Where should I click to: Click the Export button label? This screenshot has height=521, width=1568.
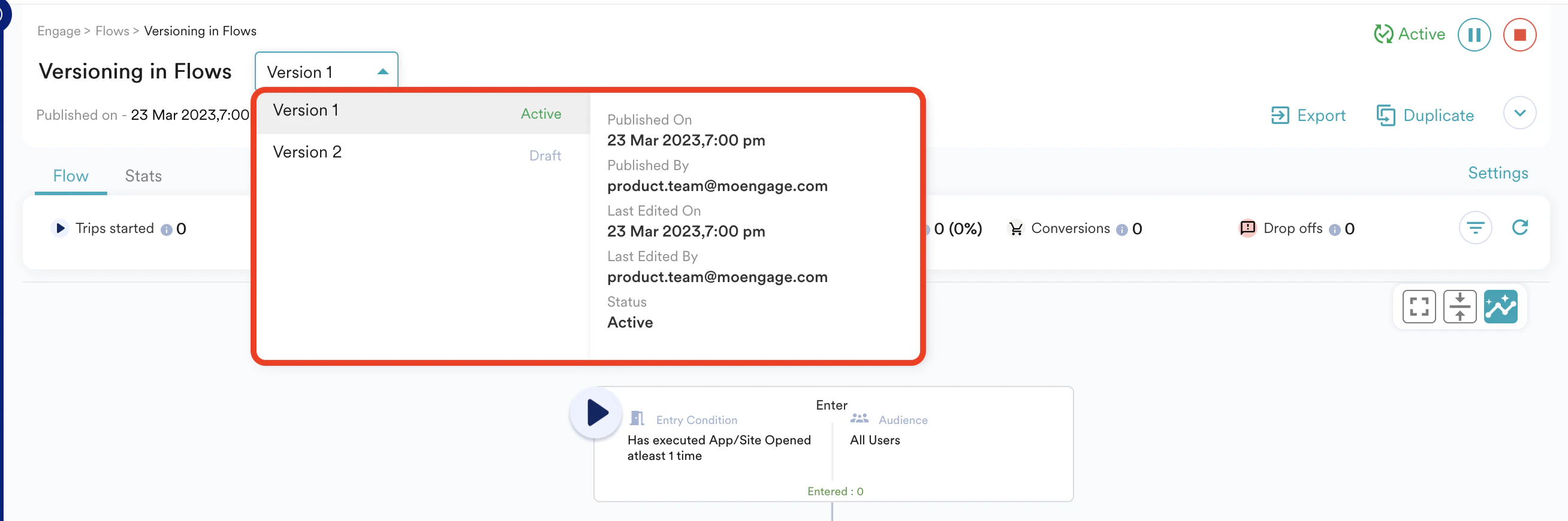pyautogui.click(x=1320, y=116)
